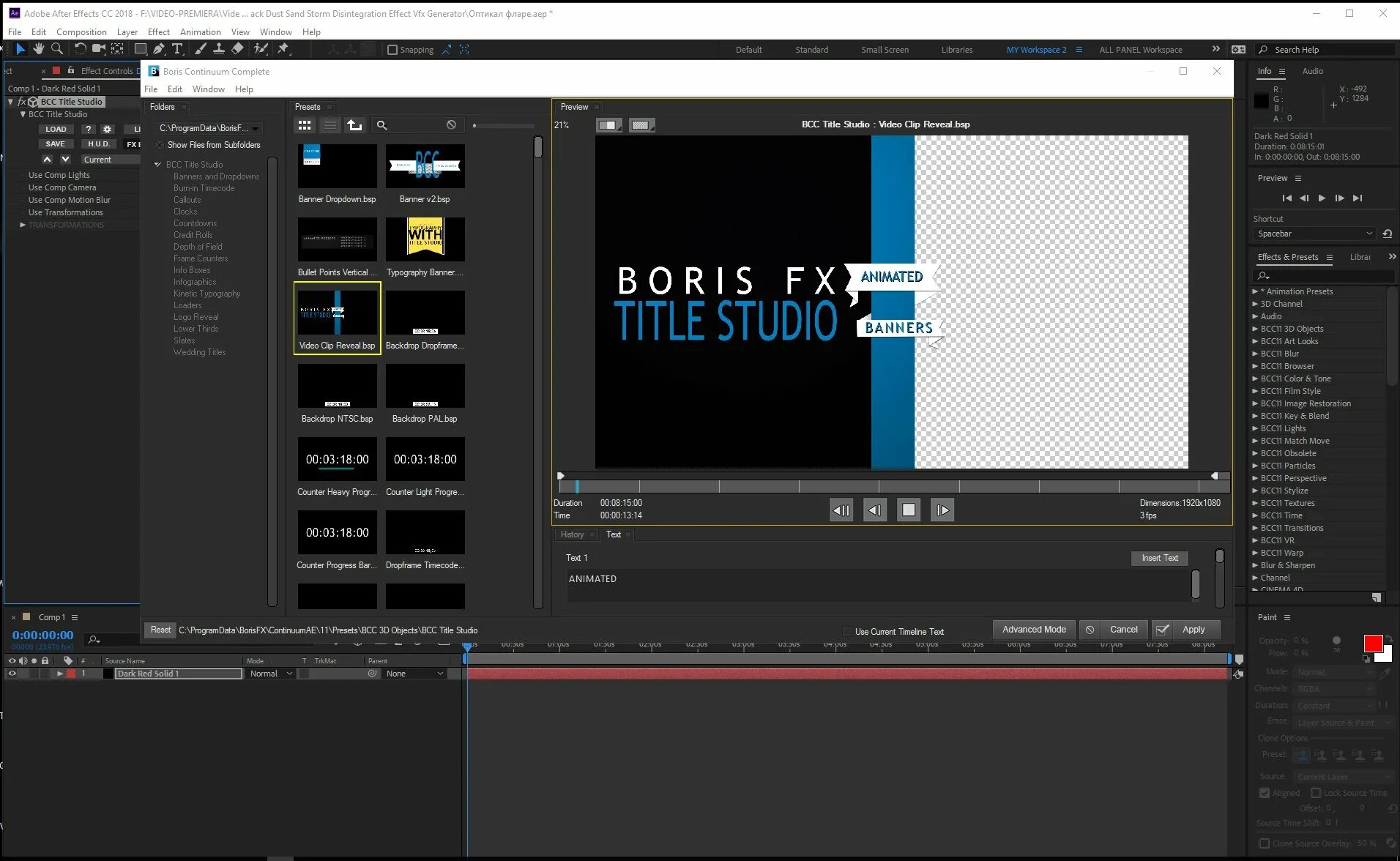Viewport: 1400px width, 861px height.
Task: Select the Clone Stamp tool
Action: click(x=218, y=49)
